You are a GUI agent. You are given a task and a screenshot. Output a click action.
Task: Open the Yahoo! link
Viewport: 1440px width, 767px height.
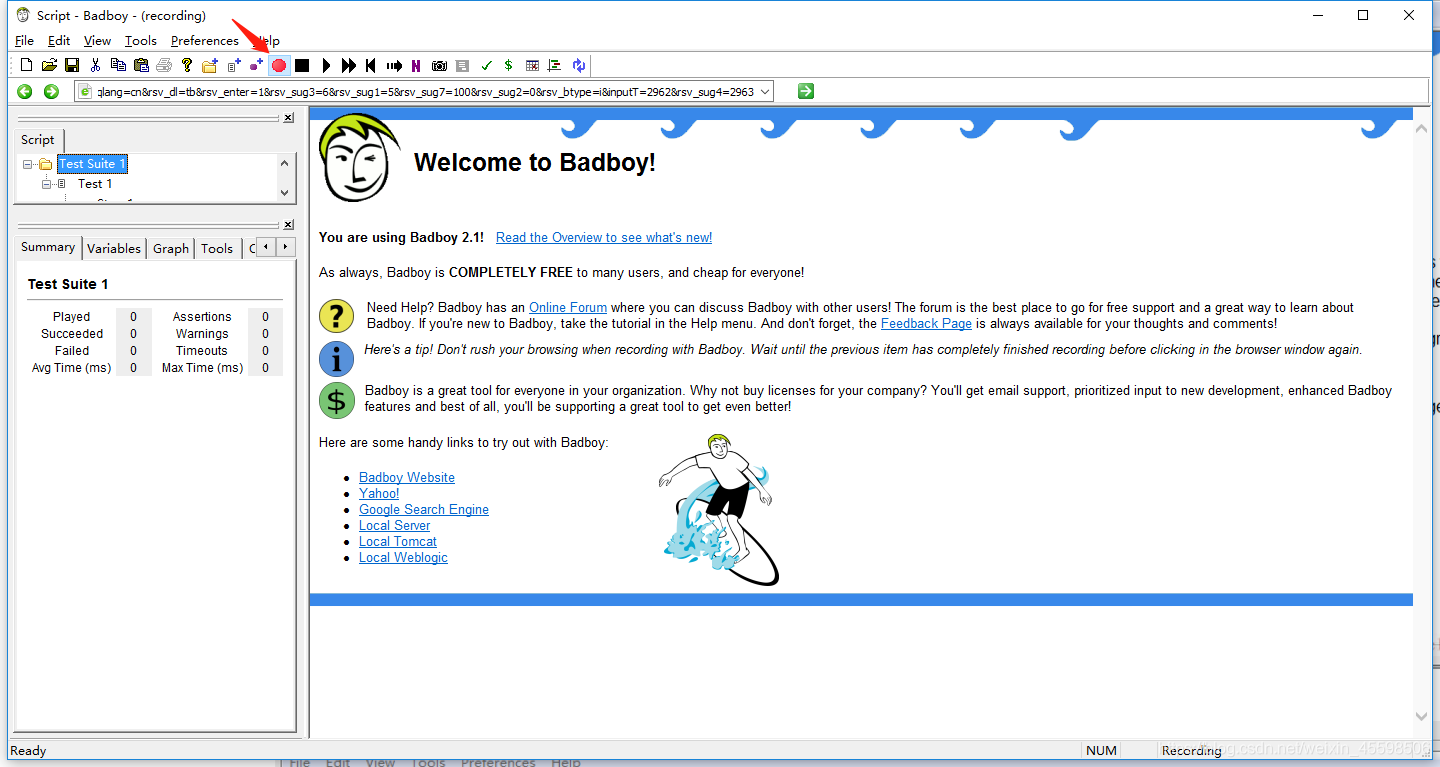pyautogui.click(x=379, y=494)
